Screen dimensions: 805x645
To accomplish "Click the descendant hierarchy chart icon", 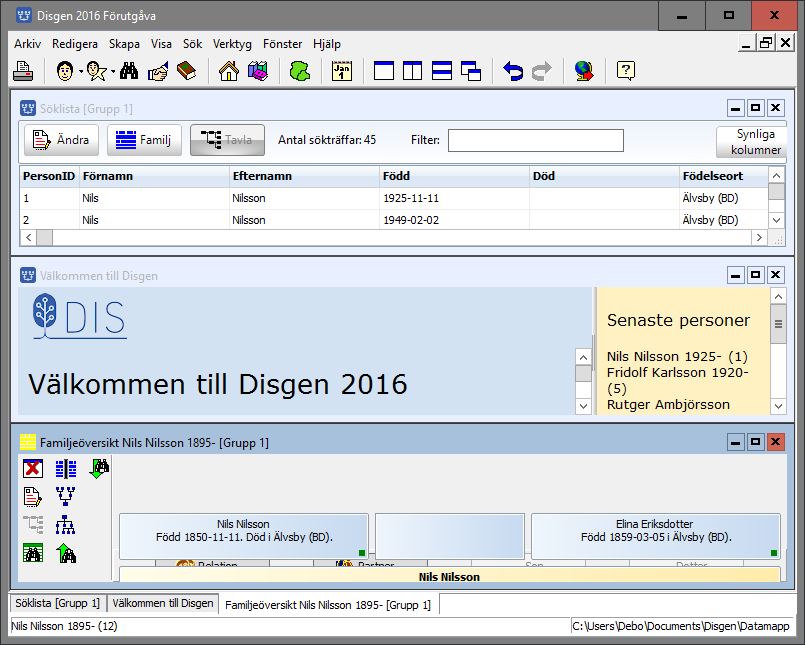I will click(x=66, y=525).
